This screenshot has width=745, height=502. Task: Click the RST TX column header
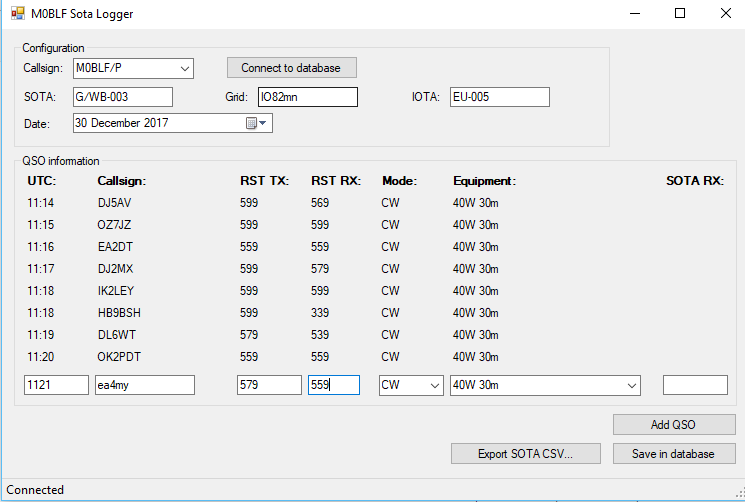tap(264, 181)
